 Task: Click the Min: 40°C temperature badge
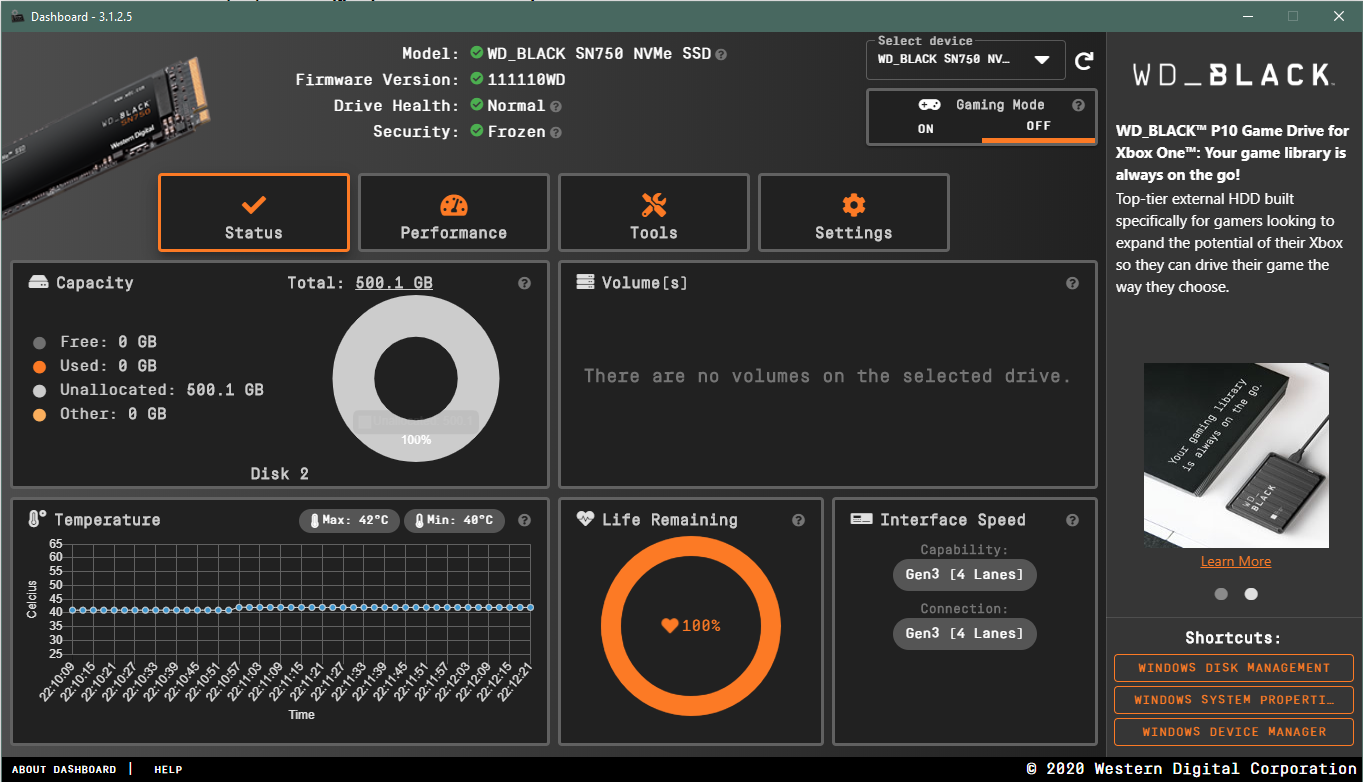454,521
